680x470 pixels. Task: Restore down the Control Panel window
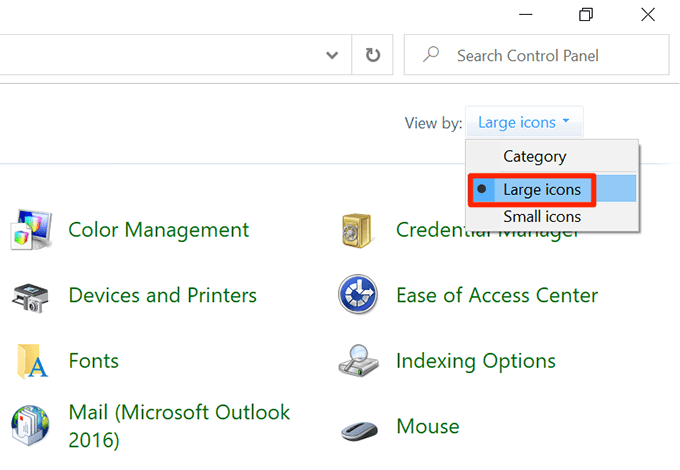pyautogui.click(x=586, y=14)
